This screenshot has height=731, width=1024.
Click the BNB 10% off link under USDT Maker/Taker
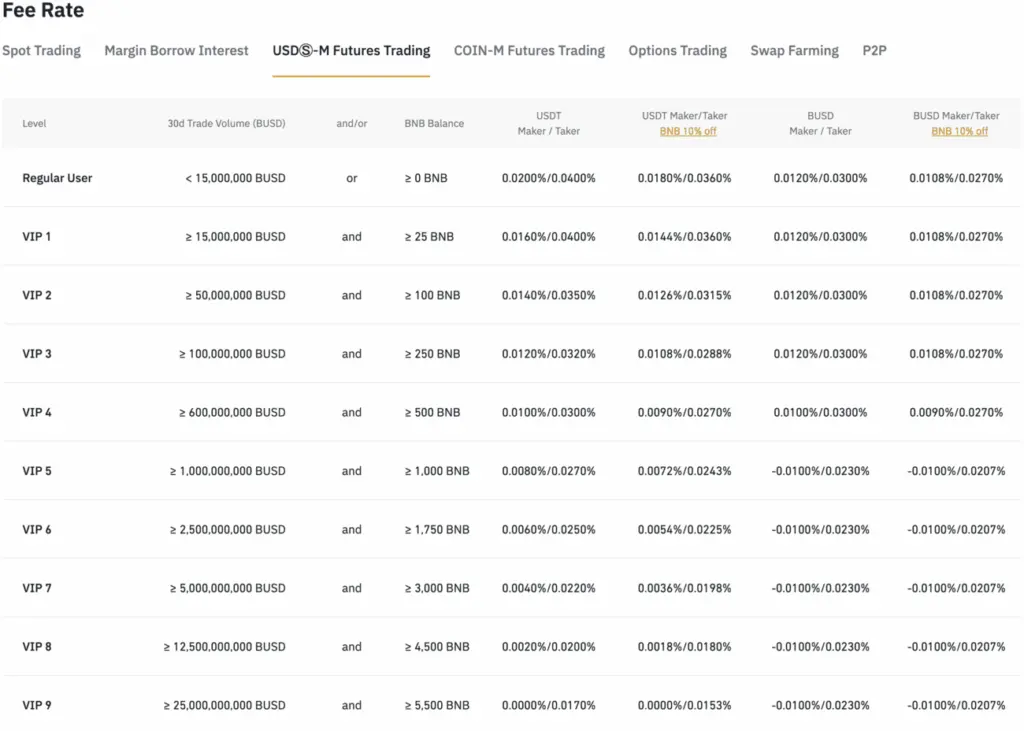point(688,131)
